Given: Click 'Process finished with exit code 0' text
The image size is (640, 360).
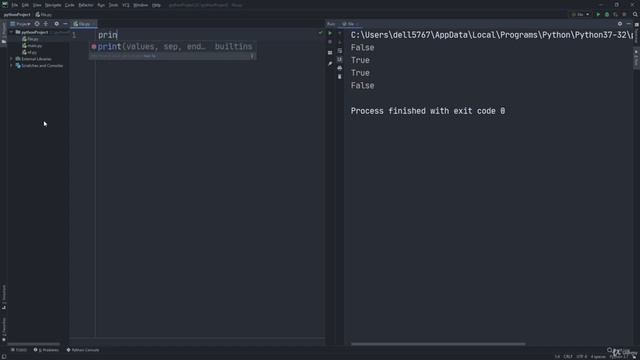Looking at the screenshot, I should pos(428,111).
